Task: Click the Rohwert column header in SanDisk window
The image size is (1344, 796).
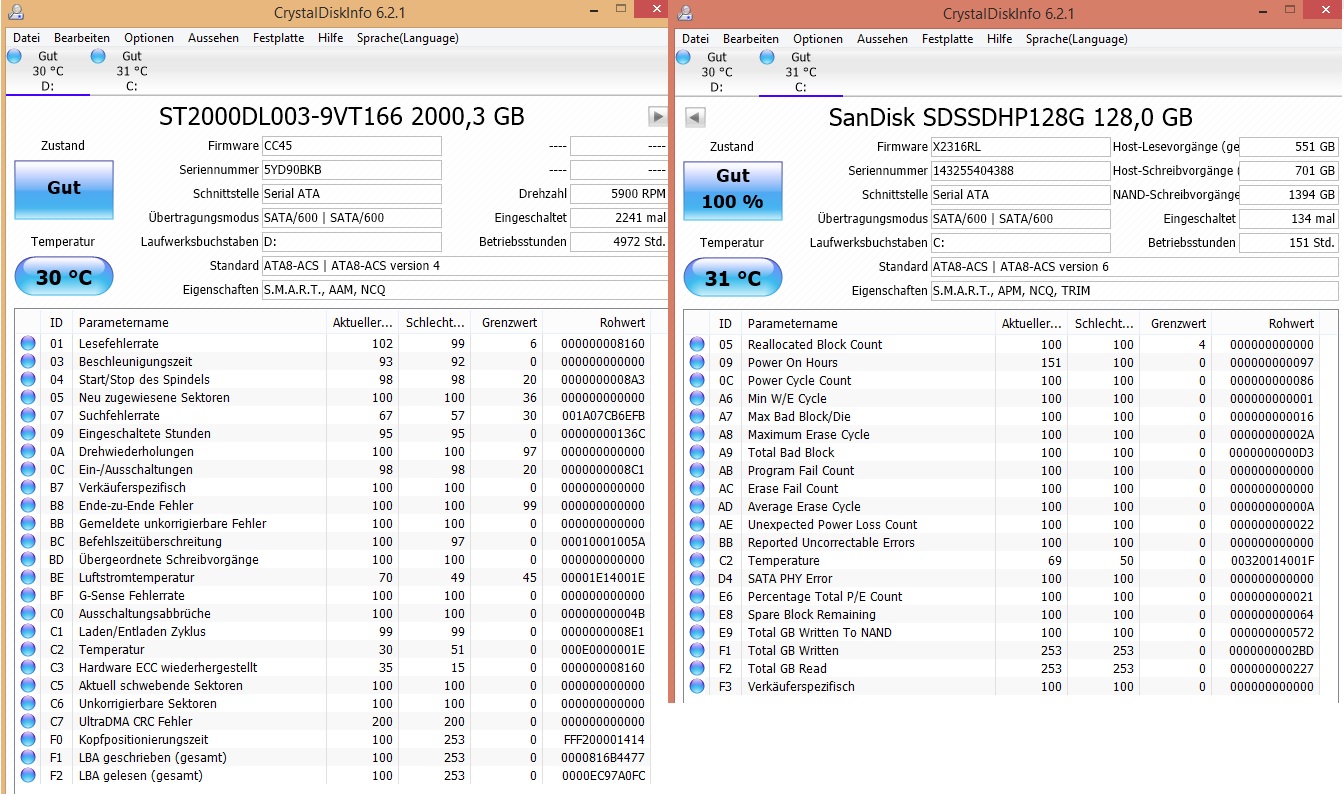Action: pos(1267,324)
